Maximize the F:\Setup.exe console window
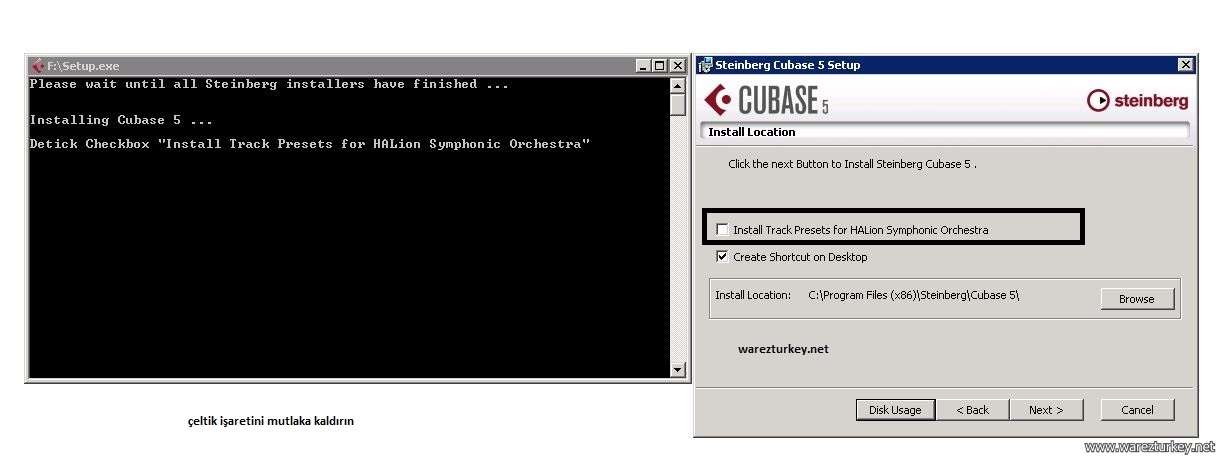Screen dimensions: 1218x456 (659, 66)
